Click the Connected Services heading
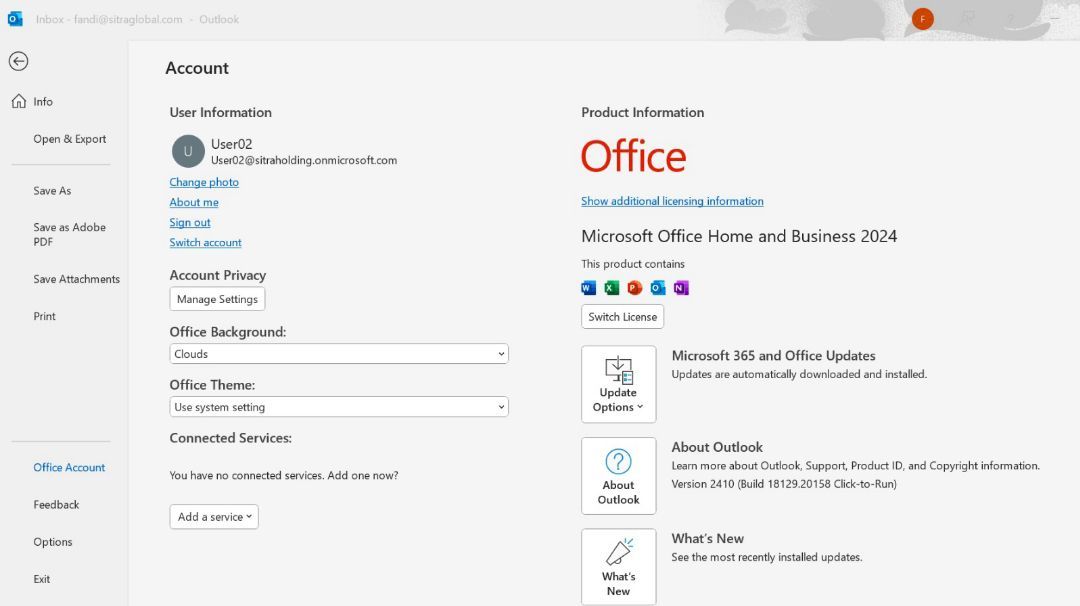This screenshot has width=1080, height=606. tap(231, 438)
